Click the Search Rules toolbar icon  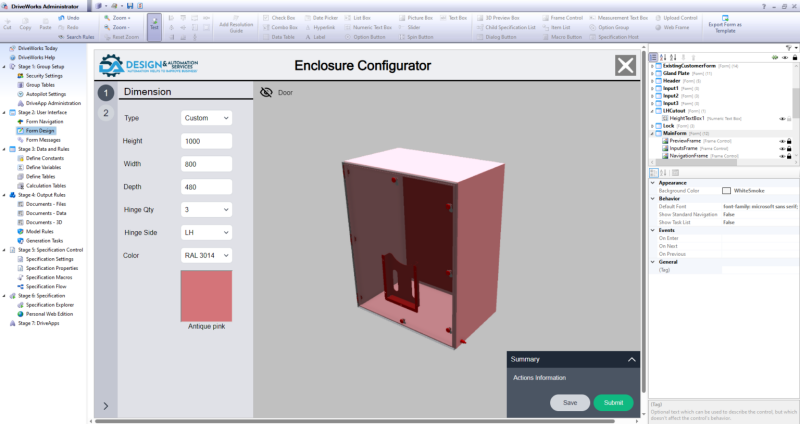61,37
